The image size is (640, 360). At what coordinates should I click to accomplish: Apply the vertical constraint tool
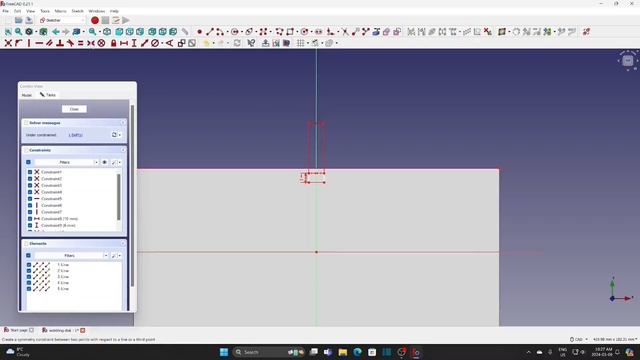pyautogui.click(x=29, y=43)
